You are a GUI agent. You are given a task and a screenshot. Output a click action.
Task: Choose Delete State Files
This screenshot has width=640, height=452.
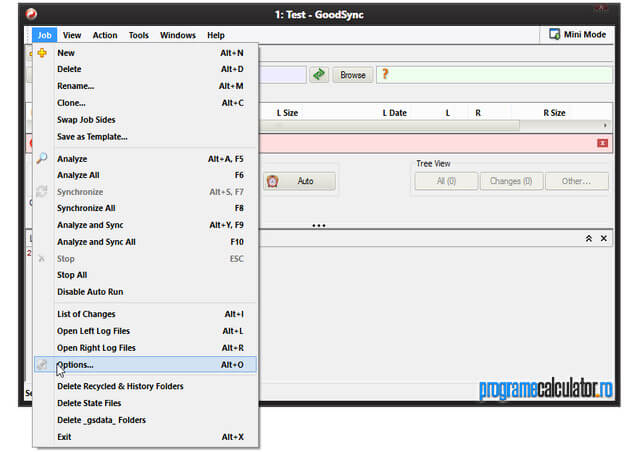146,403
